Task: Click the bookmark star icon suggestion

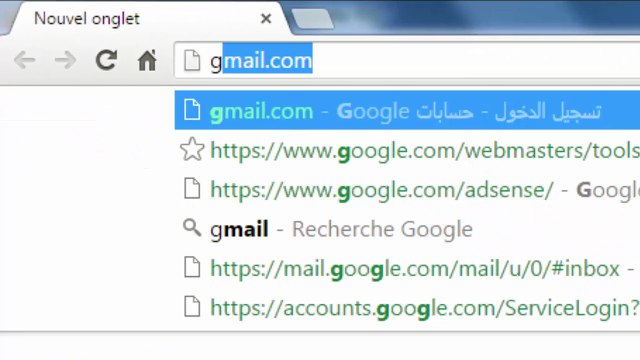Action: 192,149
